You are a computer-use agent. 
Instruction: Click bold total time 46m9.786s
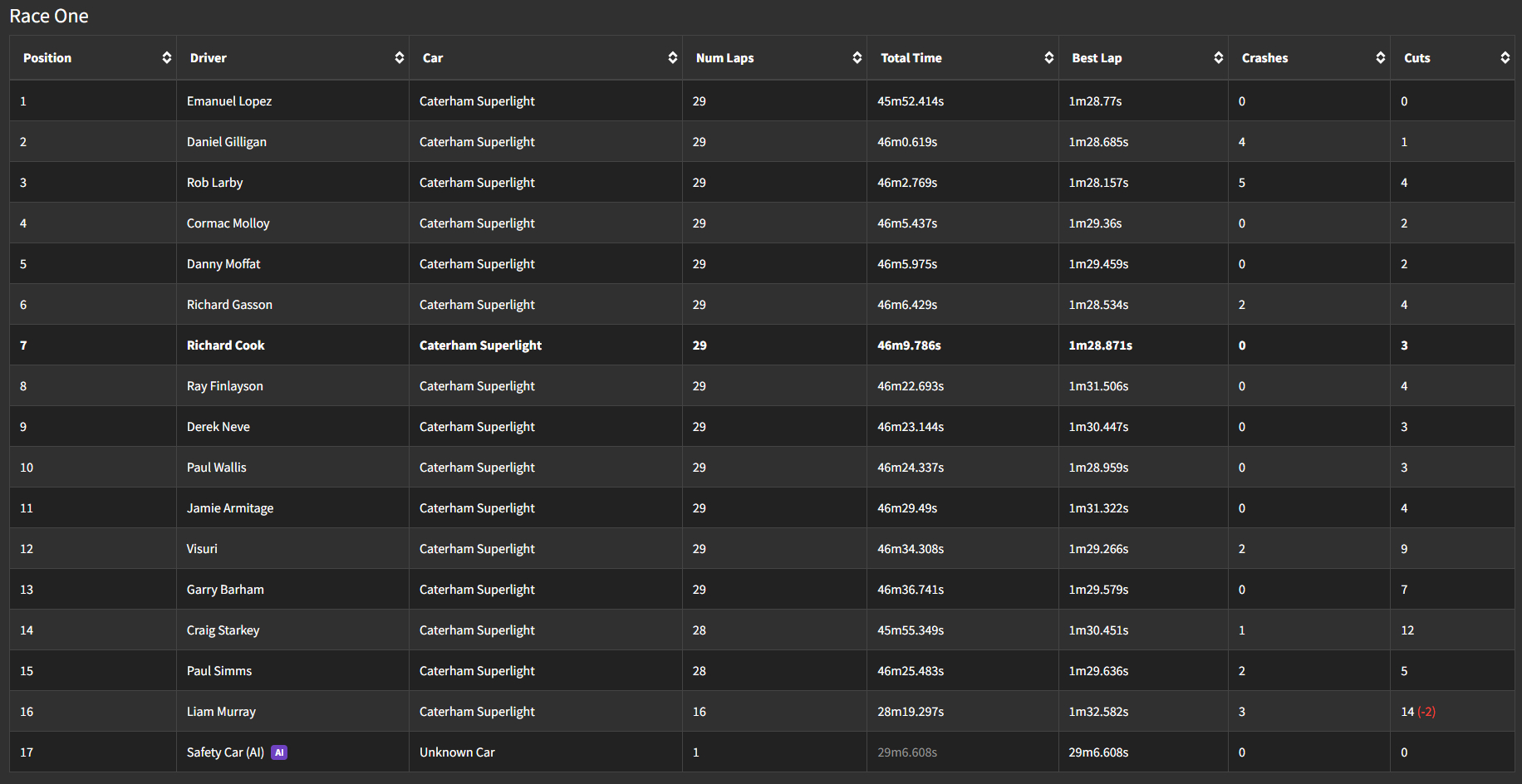click(x=909, y=345)
